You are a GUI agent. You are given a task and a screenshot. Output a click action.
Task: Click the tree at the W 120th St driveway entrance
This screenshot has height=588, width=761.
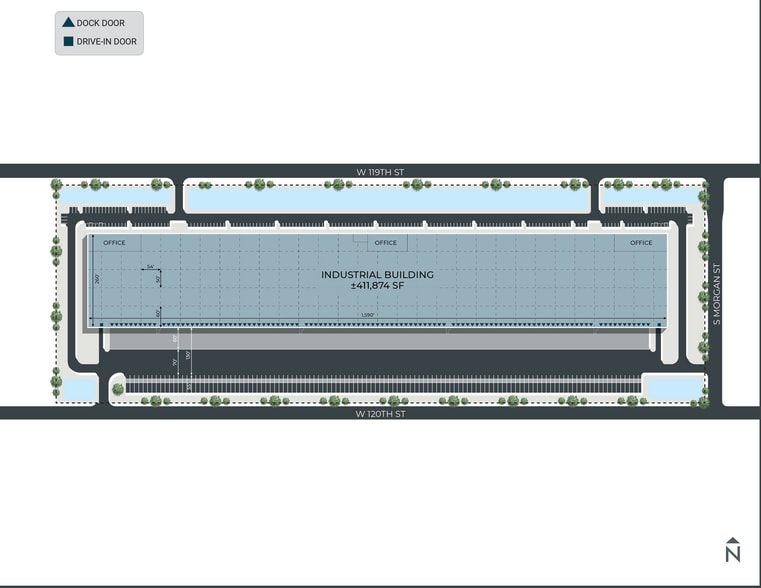pos(118,389)
